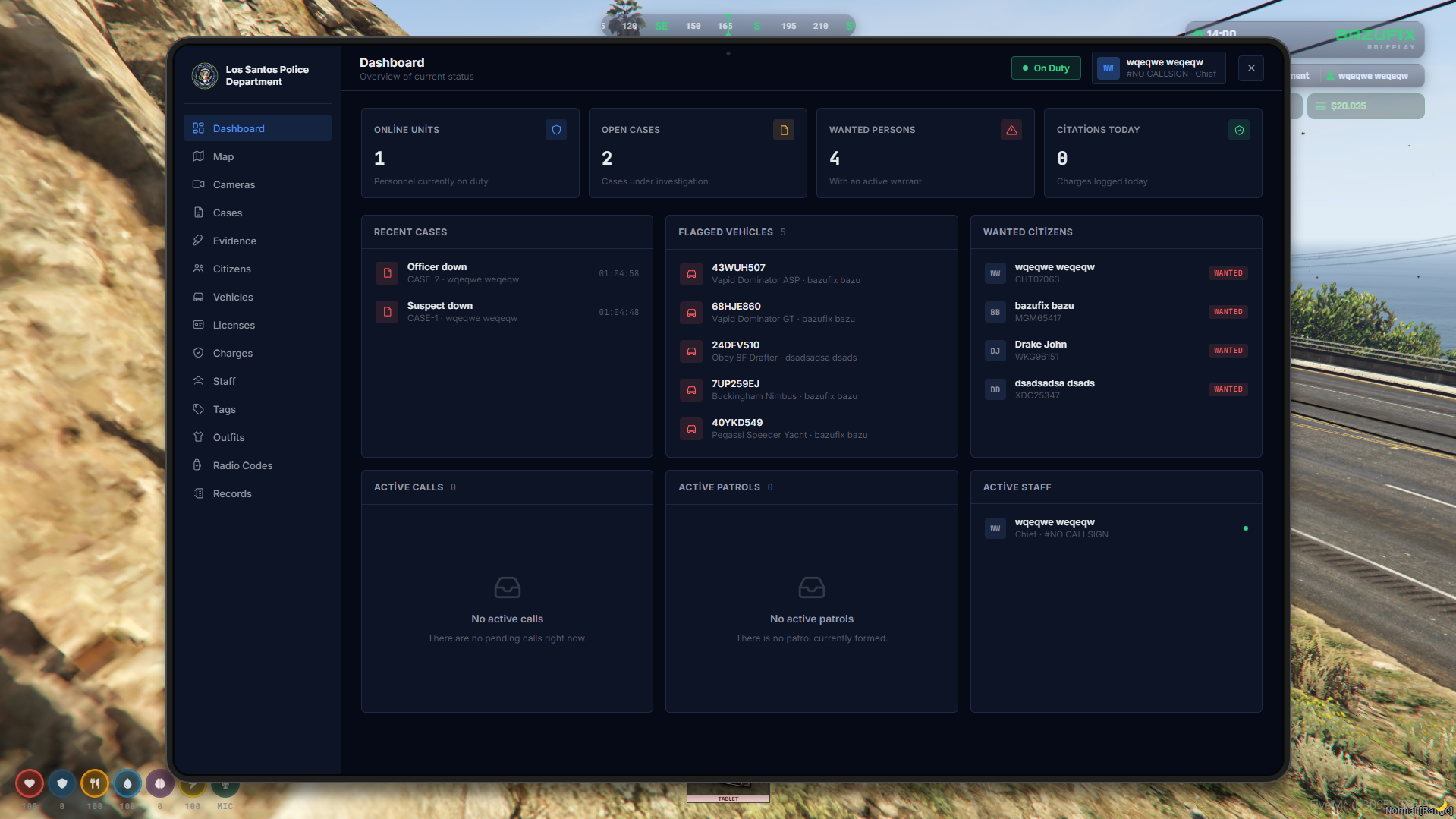Click the Licenses card icon in sidebar

coord(198,325)
